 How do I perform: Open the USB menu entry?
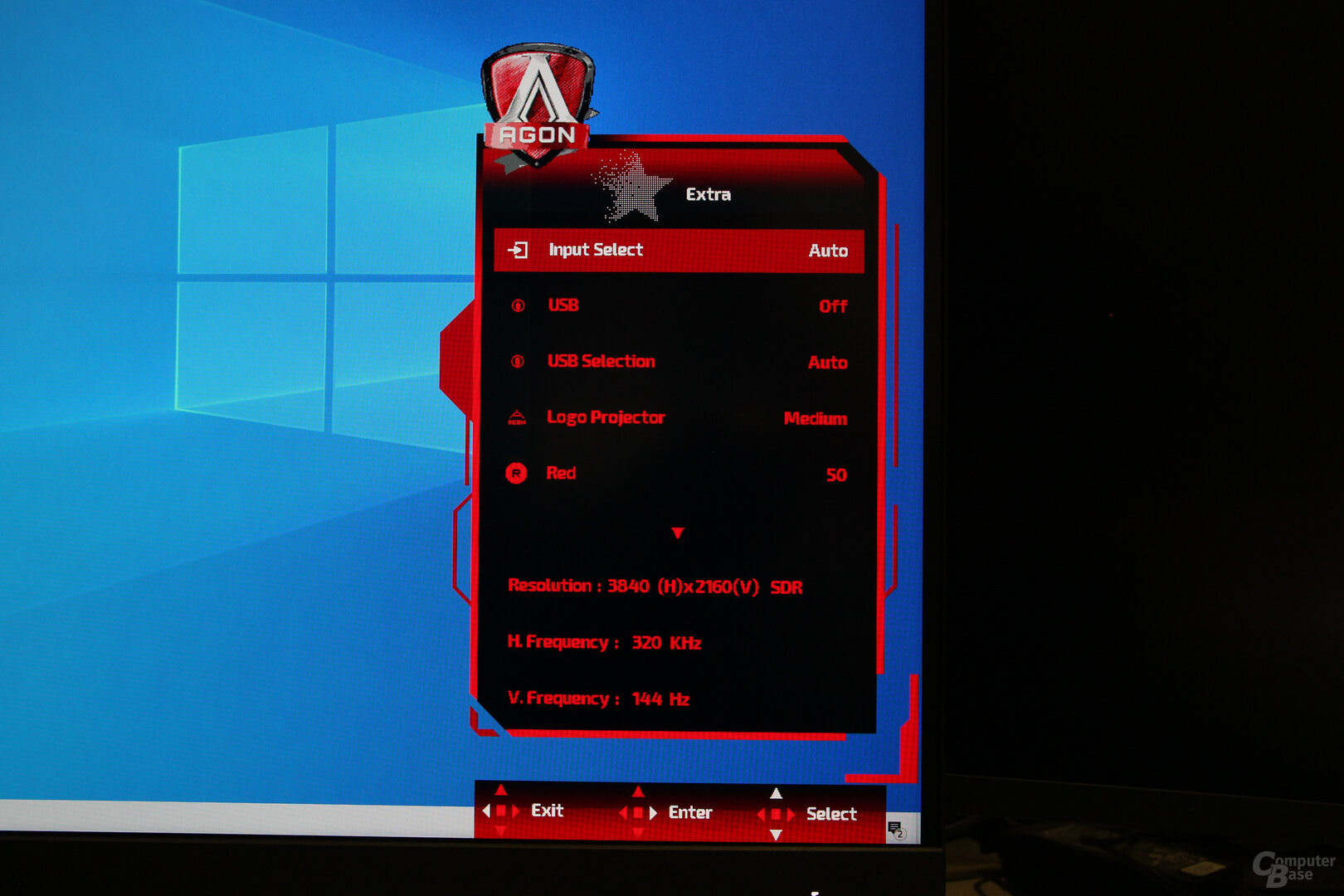tap(563, 305)
